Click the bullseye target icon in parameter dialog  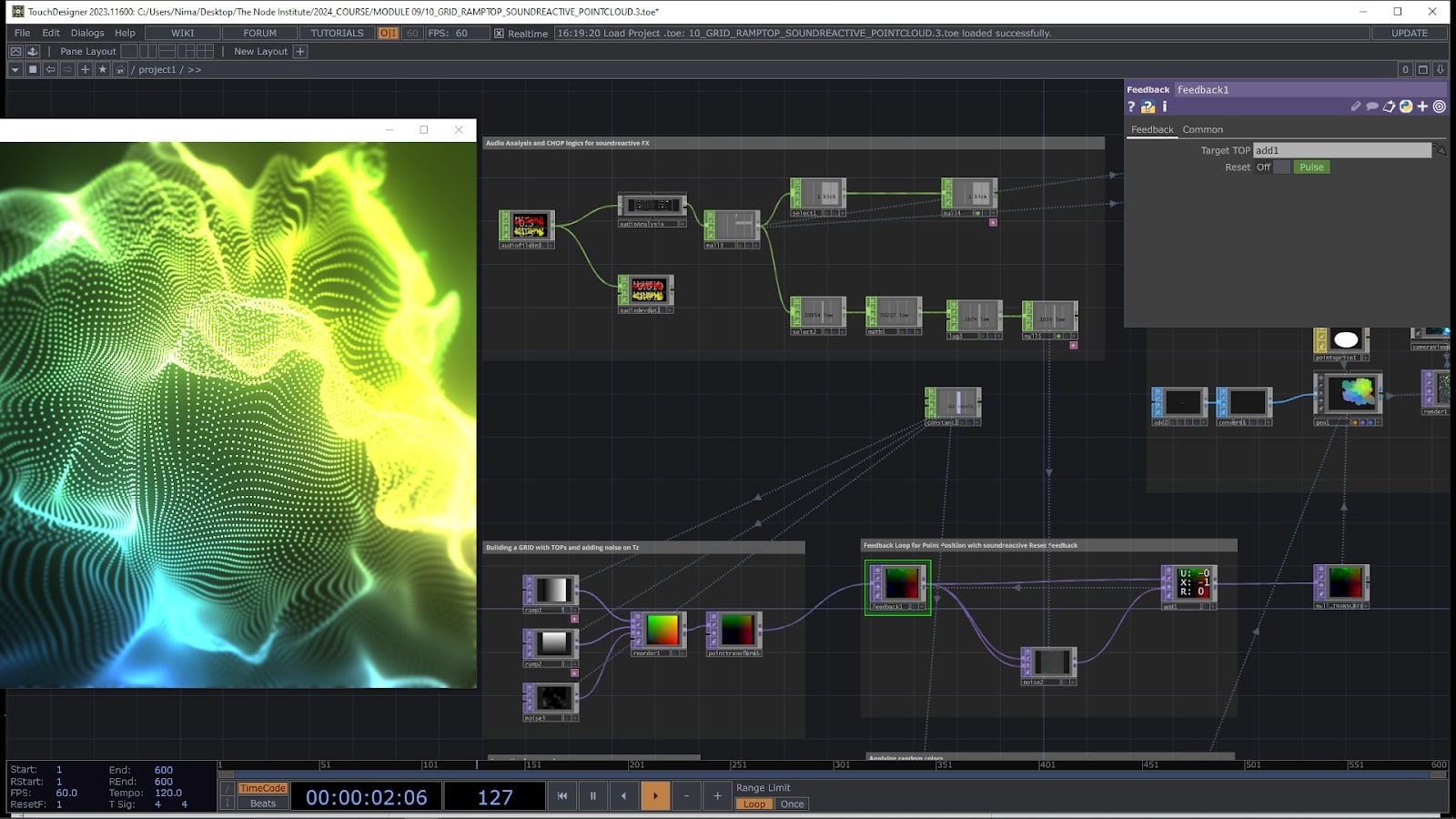tap(1440, 106)
